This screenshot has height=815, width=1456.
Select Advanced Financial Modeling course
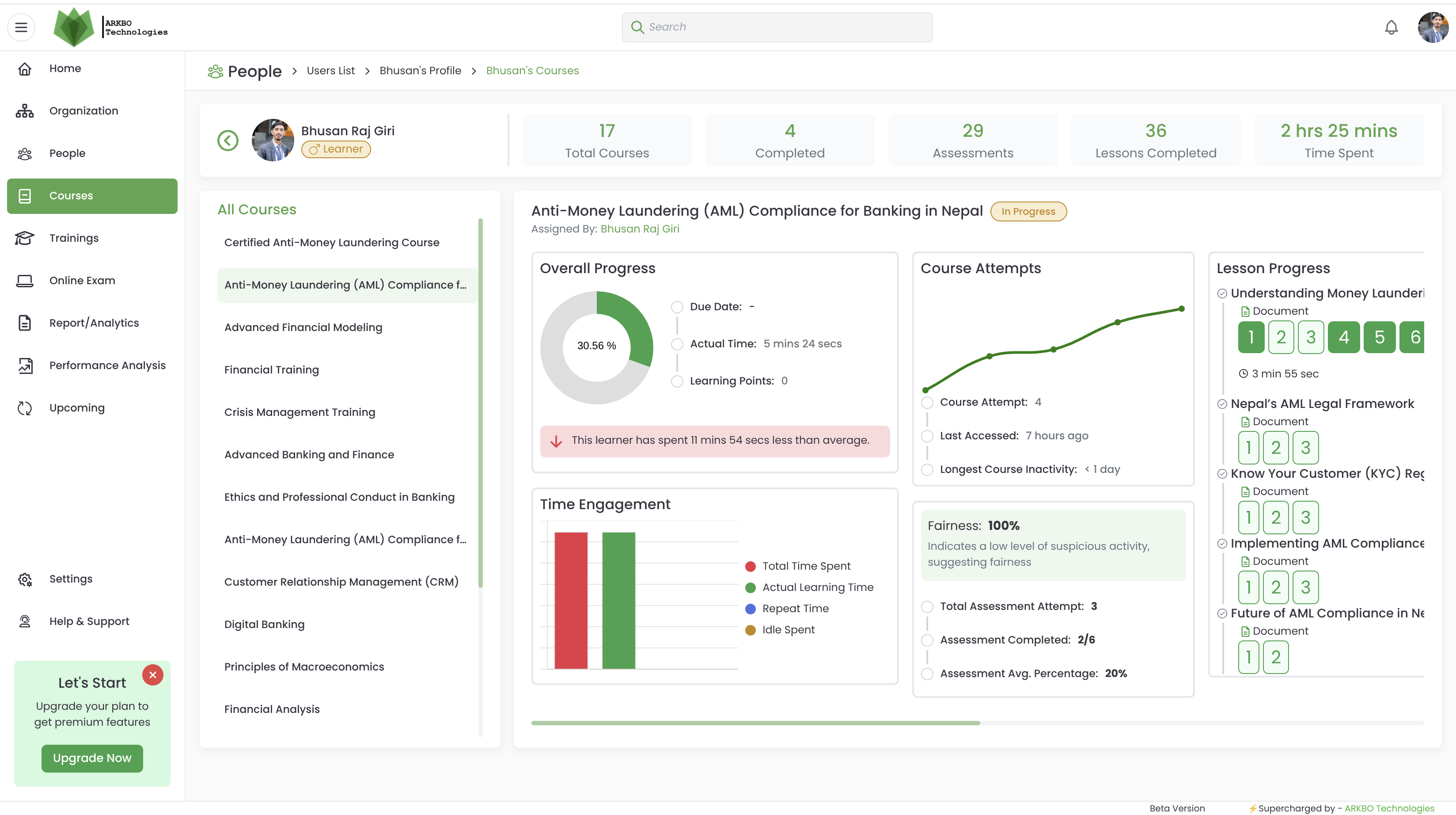tap(303, 328)
